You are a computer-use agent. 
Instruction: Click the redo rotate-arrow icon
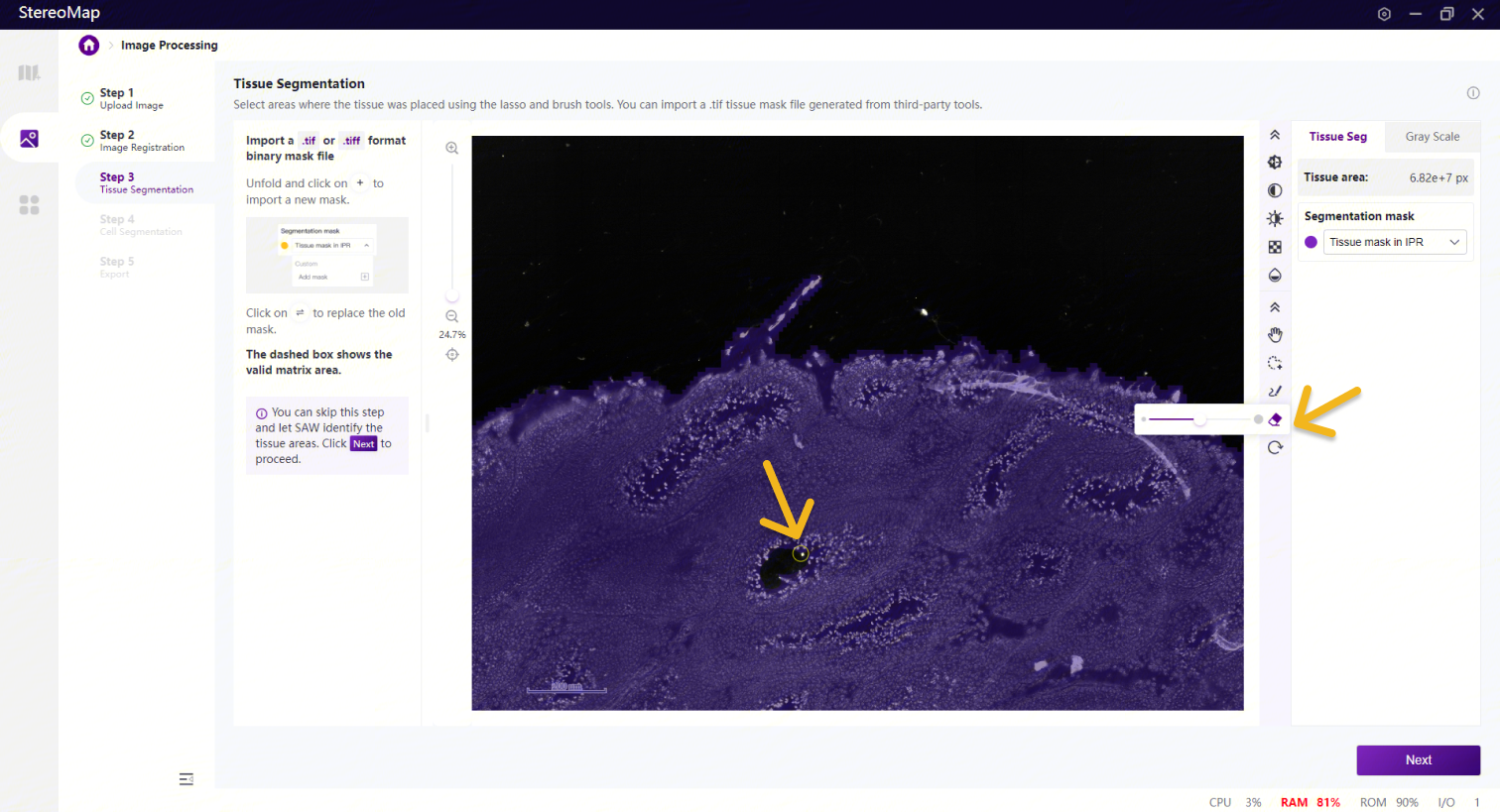[x=1275, y=447]
